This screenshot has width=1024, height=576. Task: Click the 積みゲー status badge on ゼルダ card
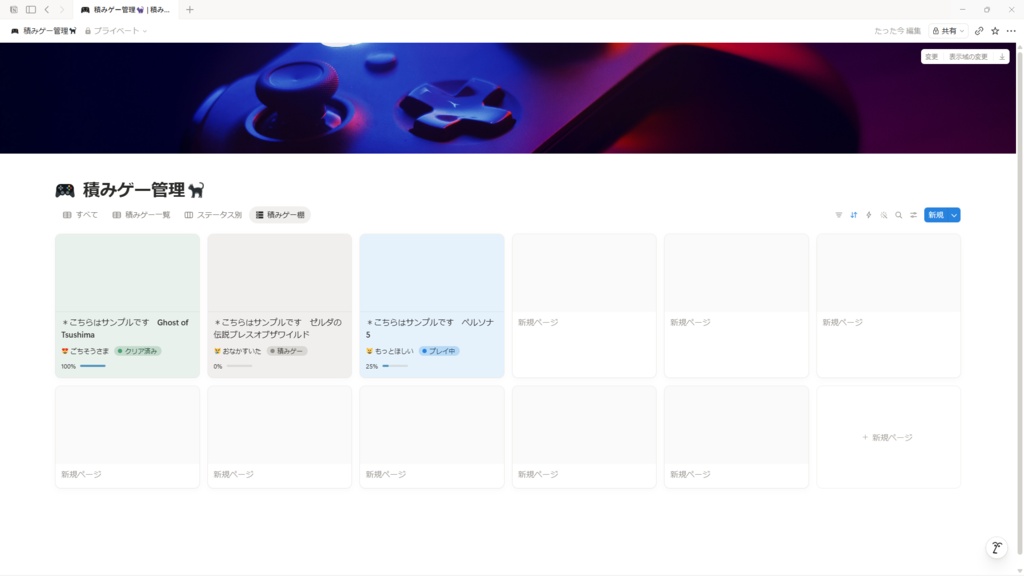[x=287, y=351]
